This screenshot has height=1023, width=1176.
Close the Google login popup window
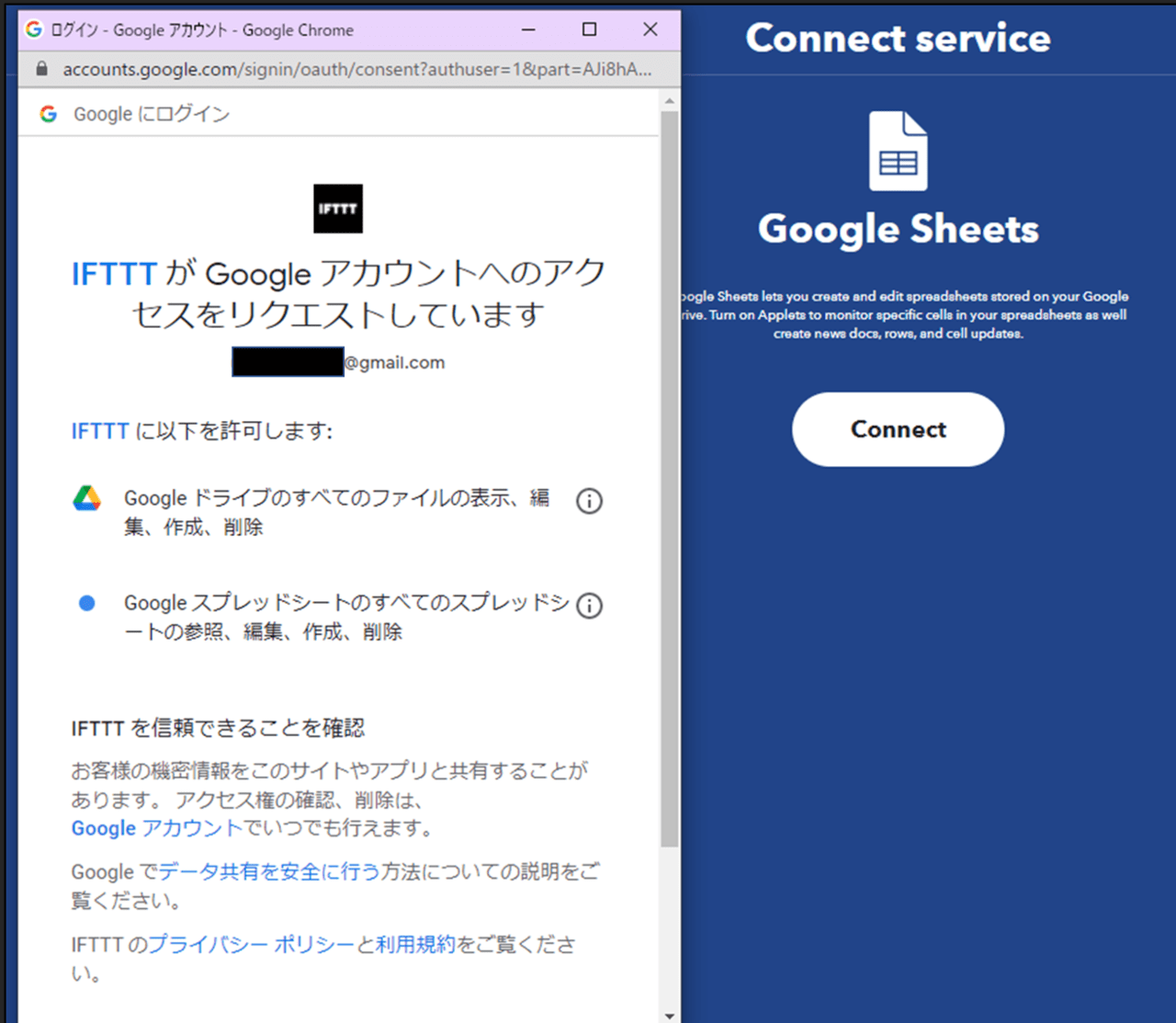(650, 29)
